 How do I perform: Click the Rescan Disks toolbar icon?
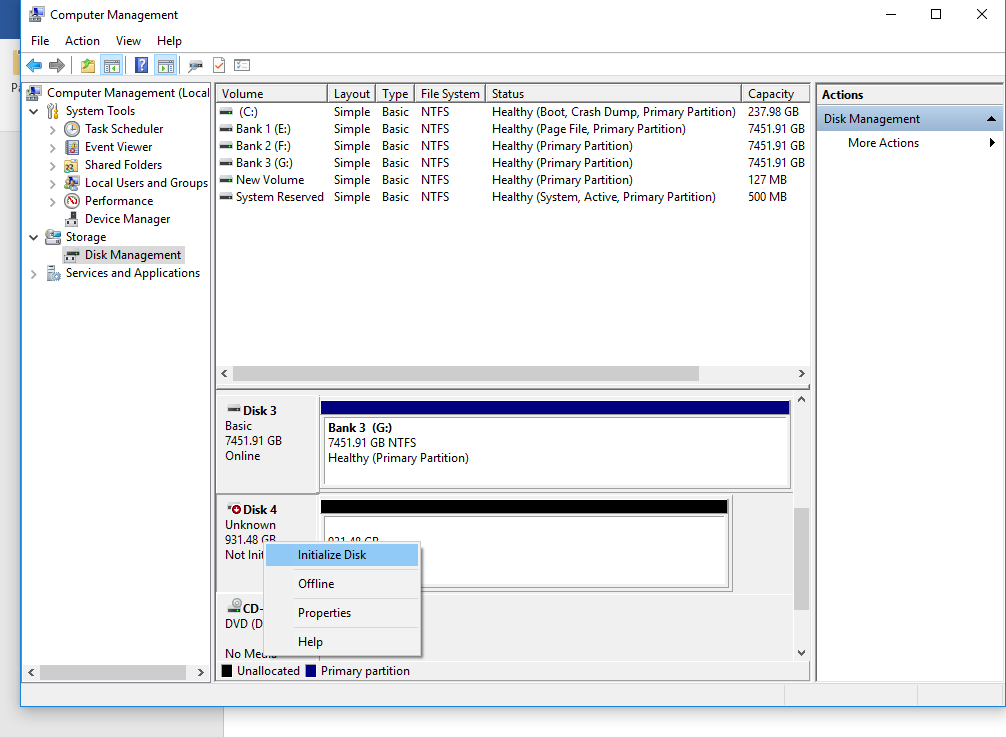[x=195, y=66]
